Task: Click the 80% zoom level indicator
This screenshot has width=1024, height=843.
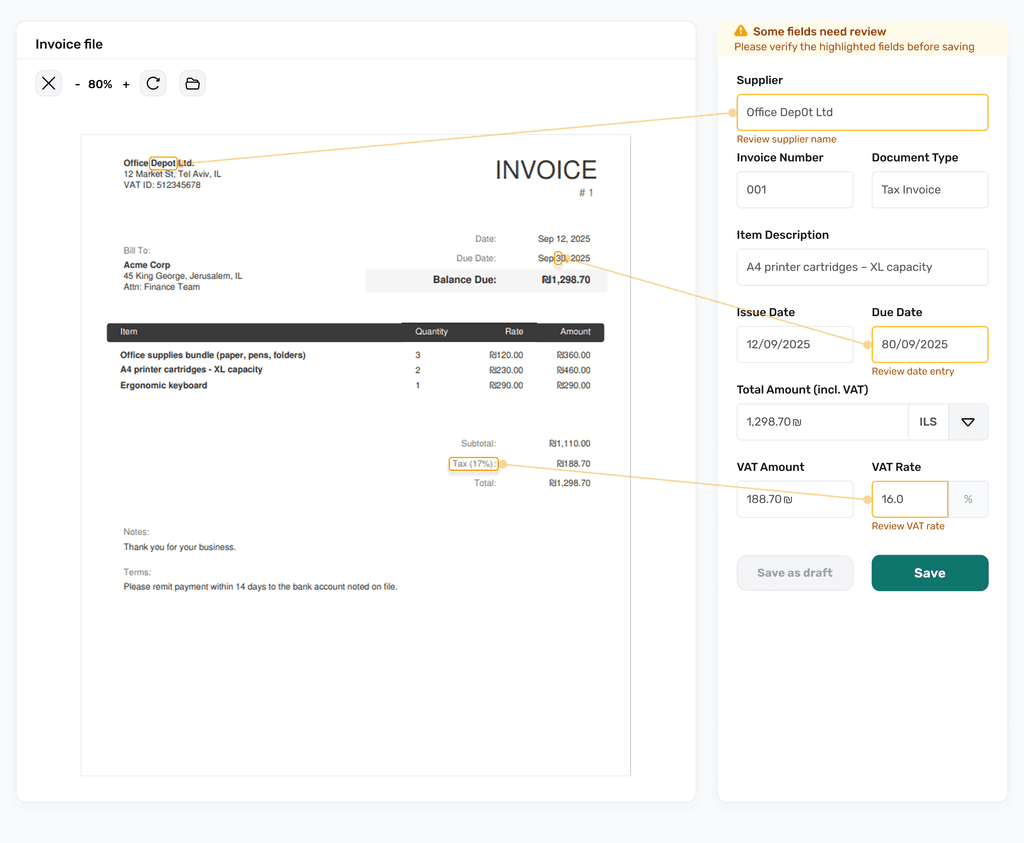Action: (100, 84)
